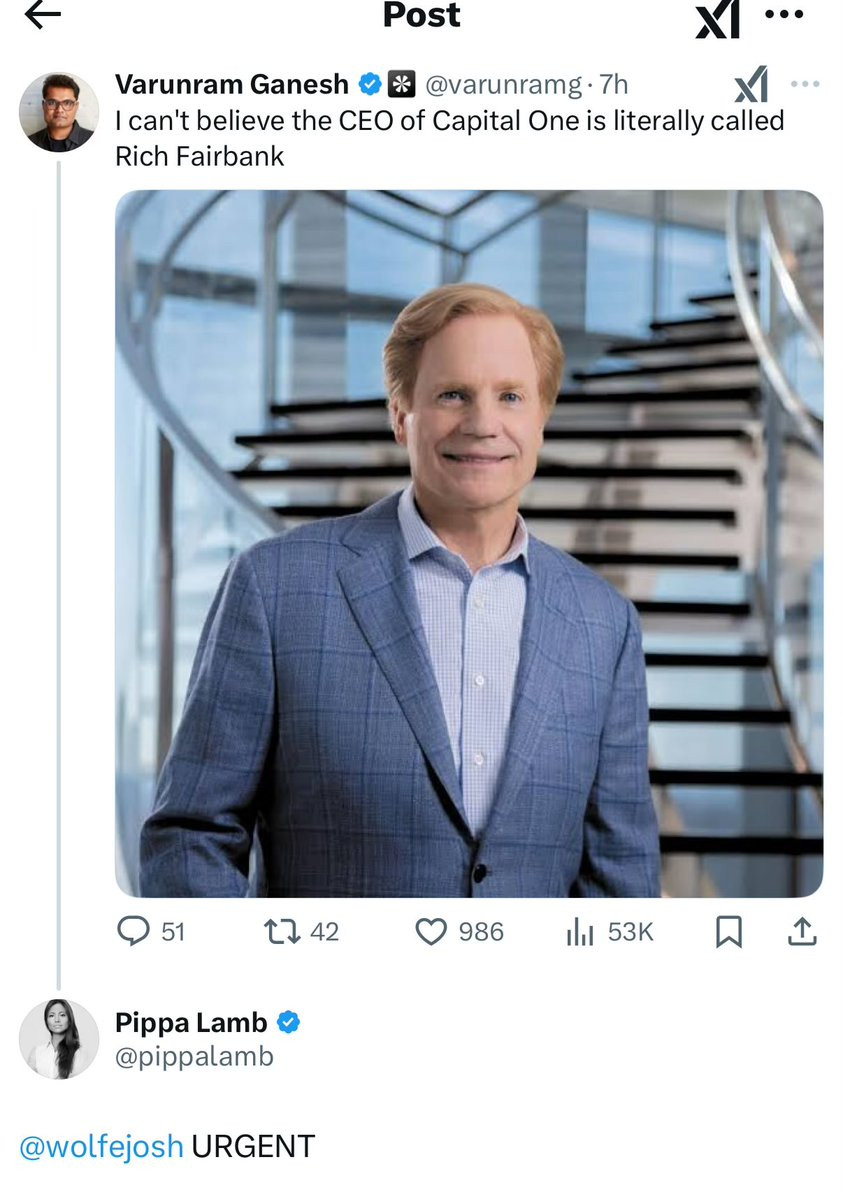
Task: Open Grok icon beside Varunram's post
Action: pos(750,84)
